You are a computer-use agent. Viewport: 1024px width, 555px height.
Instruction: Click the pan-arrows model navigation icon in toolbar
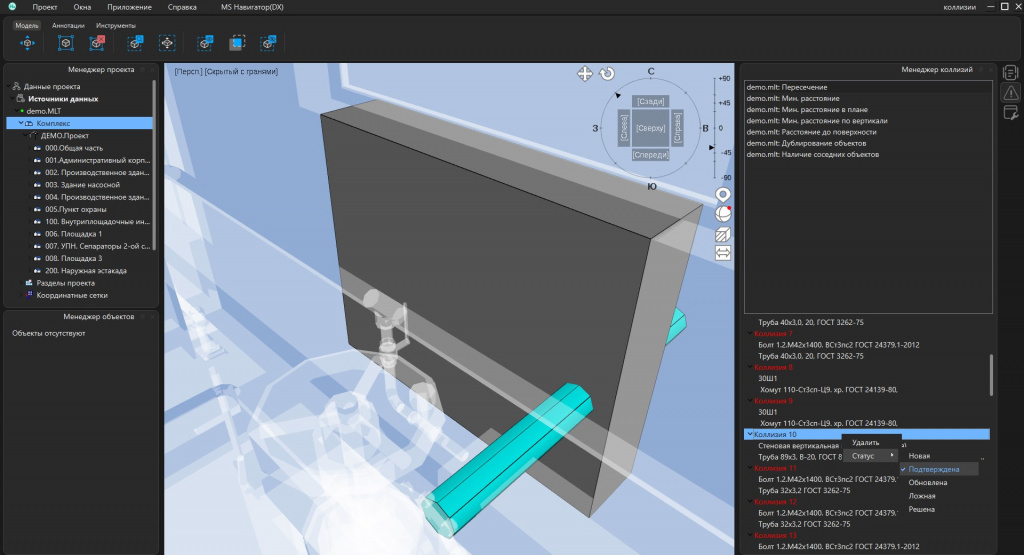click(x=27, y=43)
